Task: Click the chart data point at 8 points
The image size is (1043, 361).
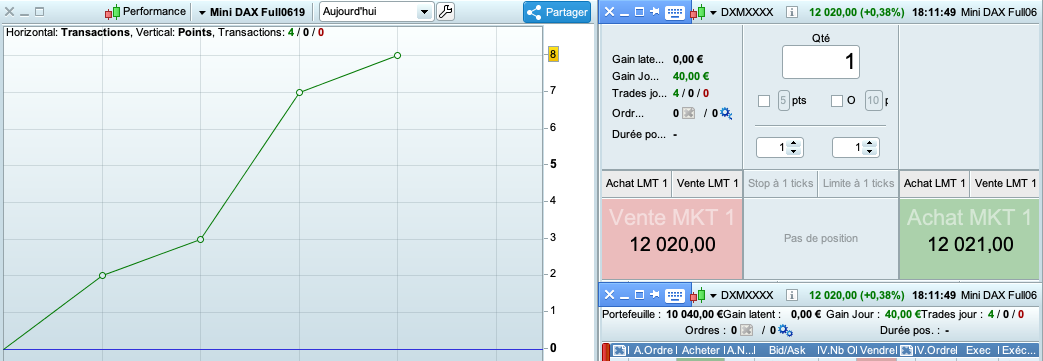Action: 397,55
